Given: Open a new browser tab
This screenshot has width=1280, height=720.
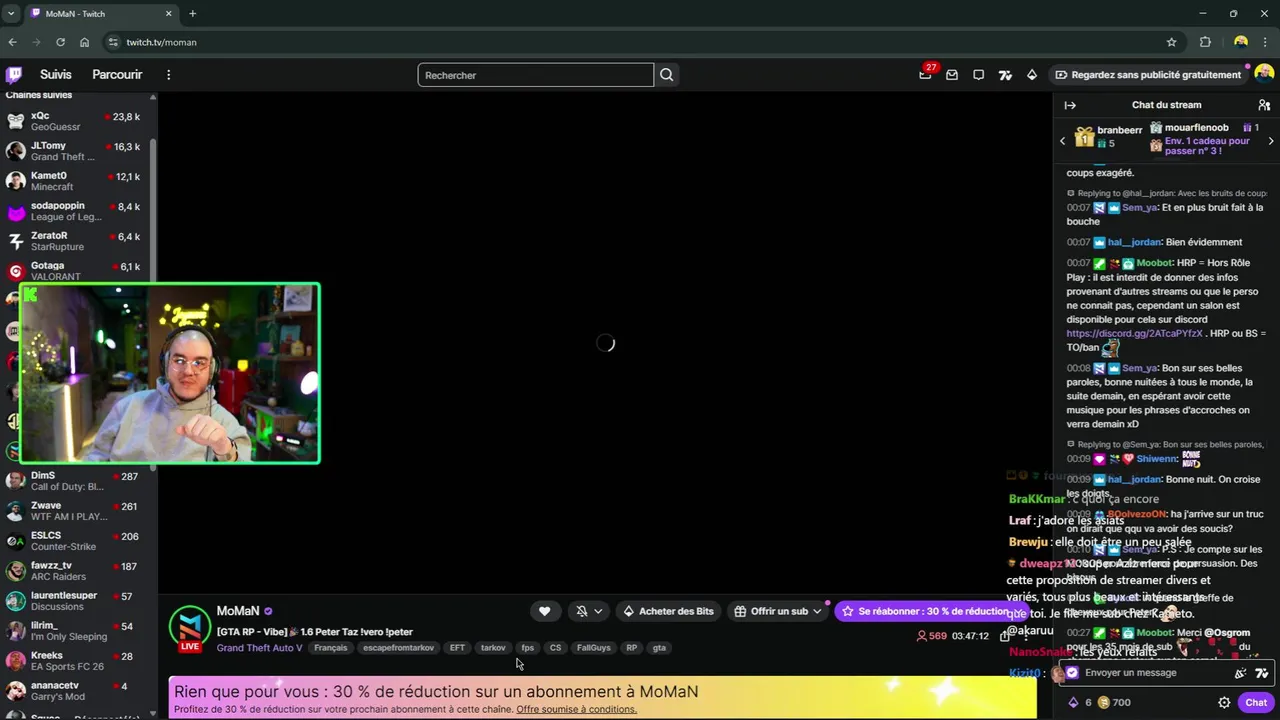Looking at the screenshot, I should (x=192, y=14).
